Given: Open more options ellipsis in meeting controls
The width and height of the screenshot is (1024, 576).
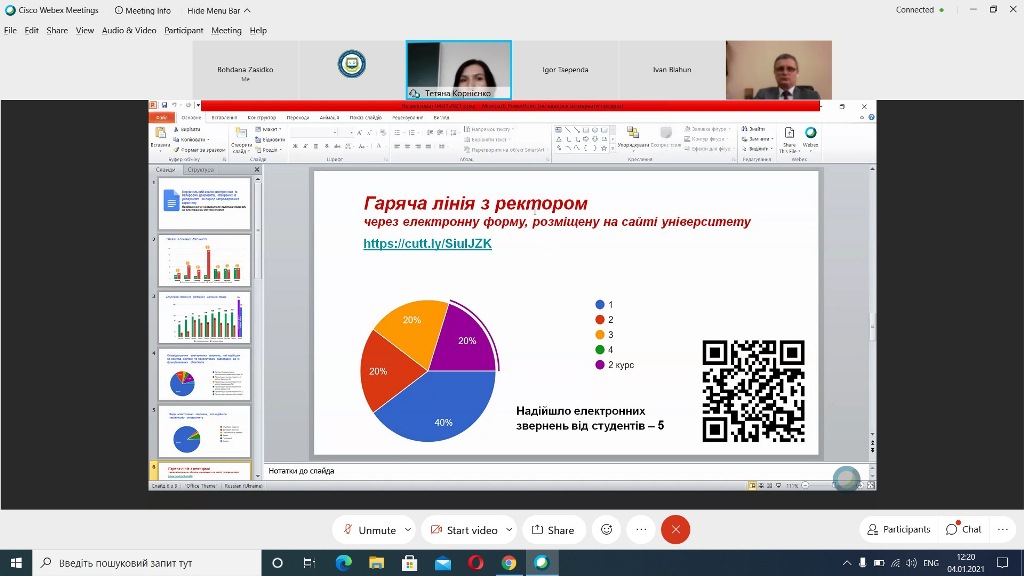Looking at the screenshot, I should point(641,530).
